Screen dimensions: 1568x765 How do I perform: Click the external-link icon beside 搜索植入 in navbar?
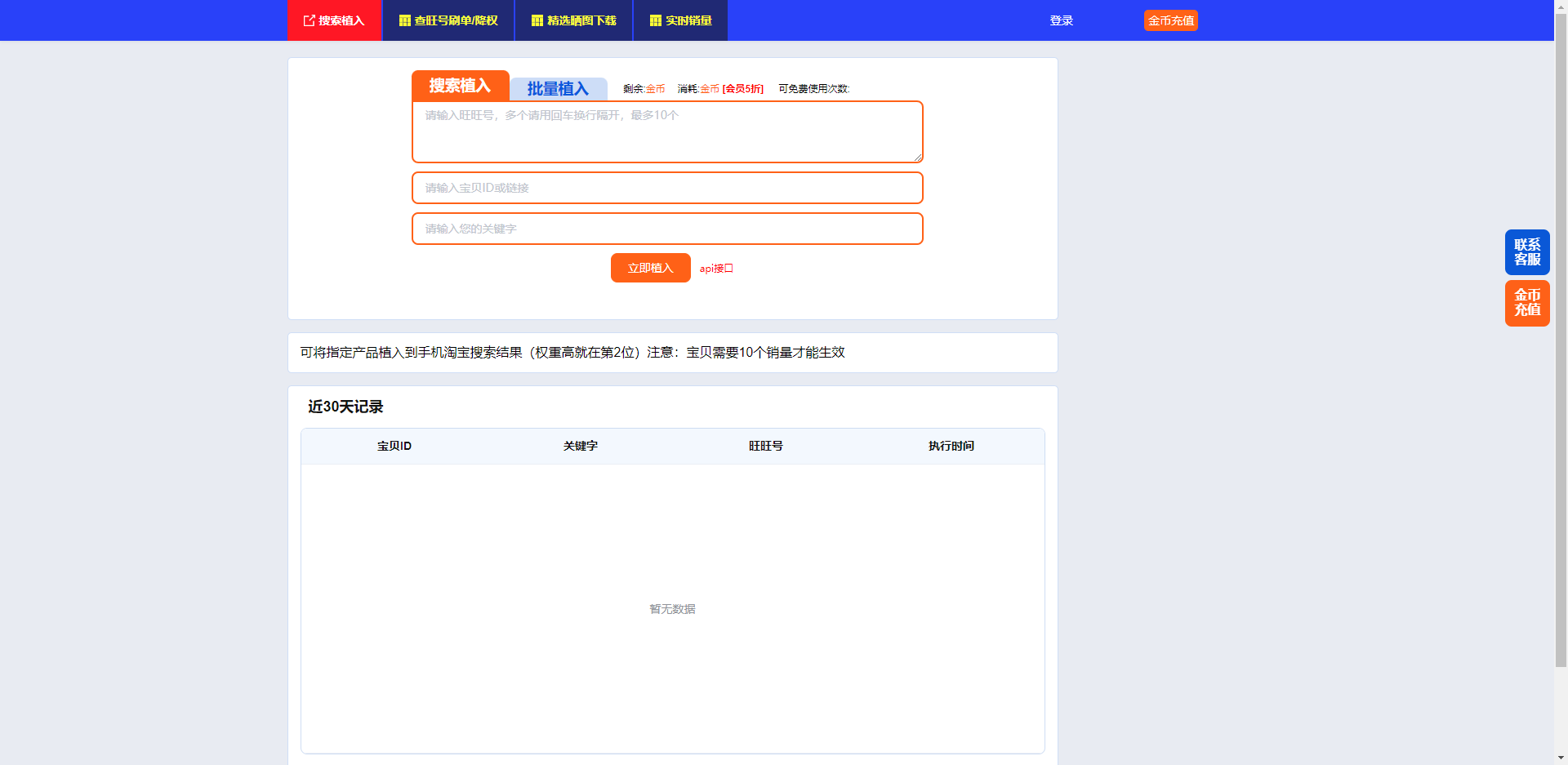click(x=310, y=20)
